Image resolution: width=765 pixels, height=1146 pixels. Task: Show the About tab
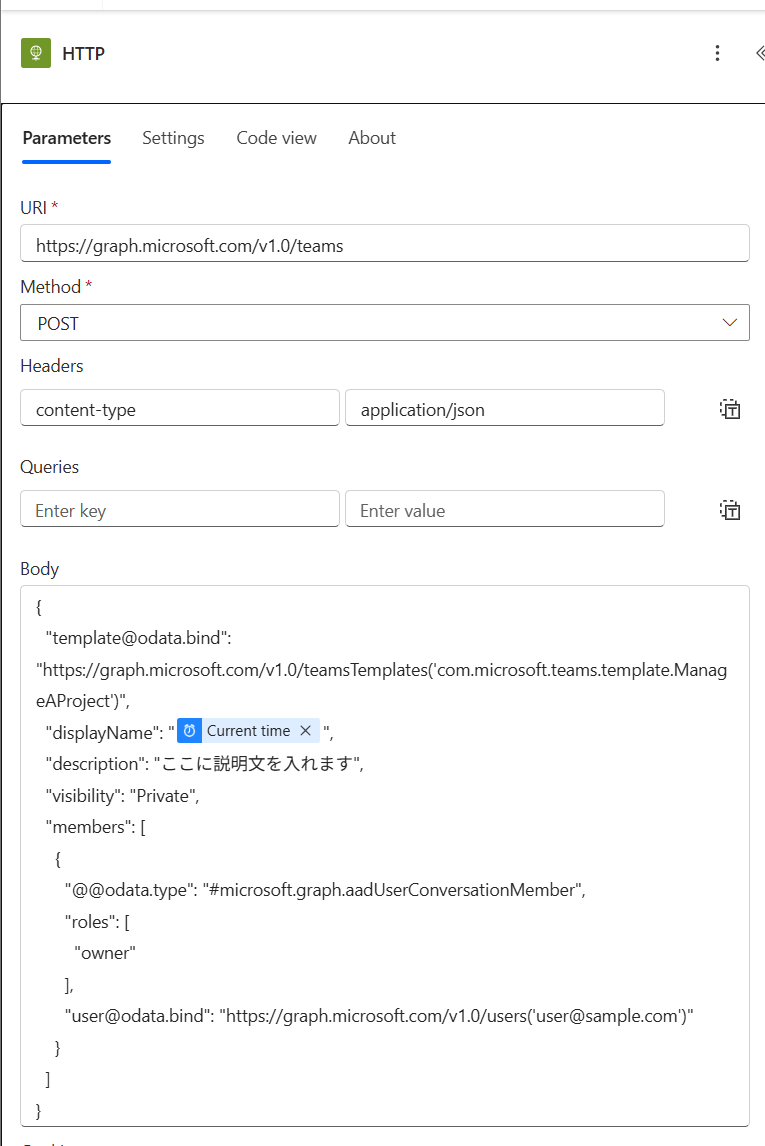pos(371,138)
